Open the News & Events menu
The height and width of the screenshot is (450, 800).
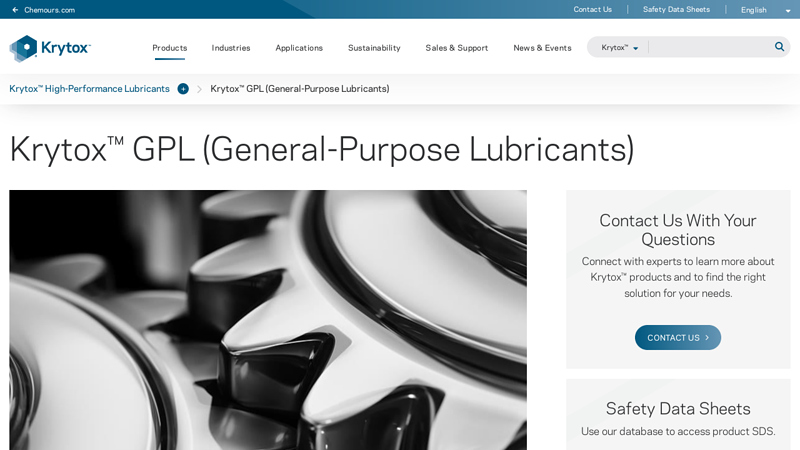coord(542,47)
